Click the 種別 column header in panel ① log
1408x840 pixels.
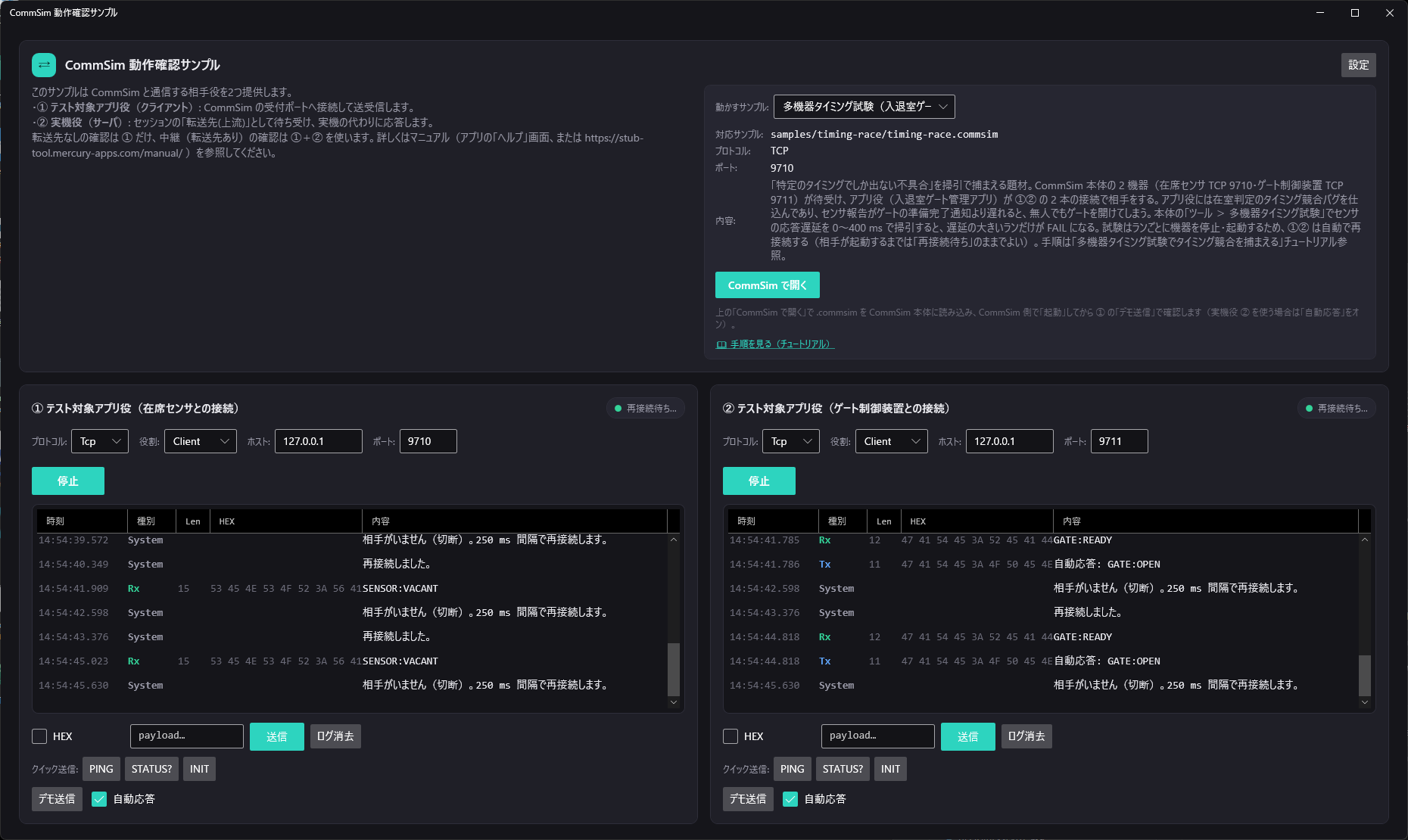tap(151, 521)
